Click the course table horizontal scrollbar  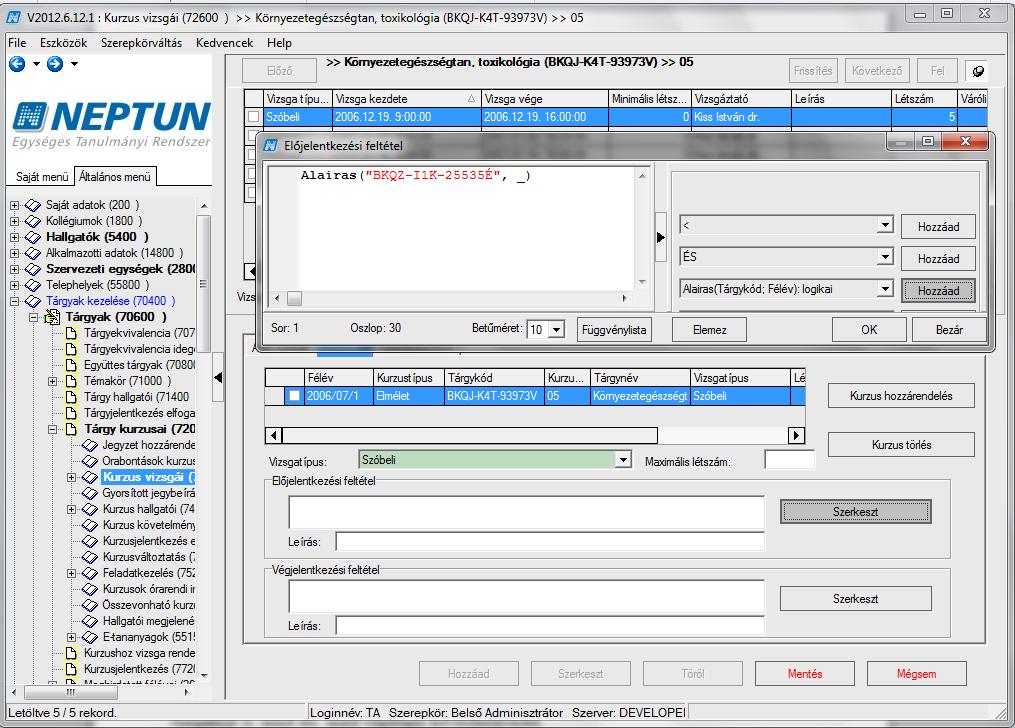pyautogui.click(x=535, y=436)
